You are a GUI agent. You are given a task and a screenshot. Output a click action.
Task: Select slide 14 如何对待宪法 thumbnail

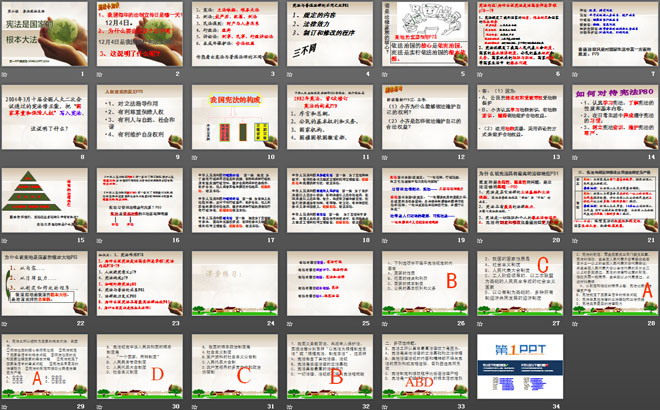(x=615, y=117)
